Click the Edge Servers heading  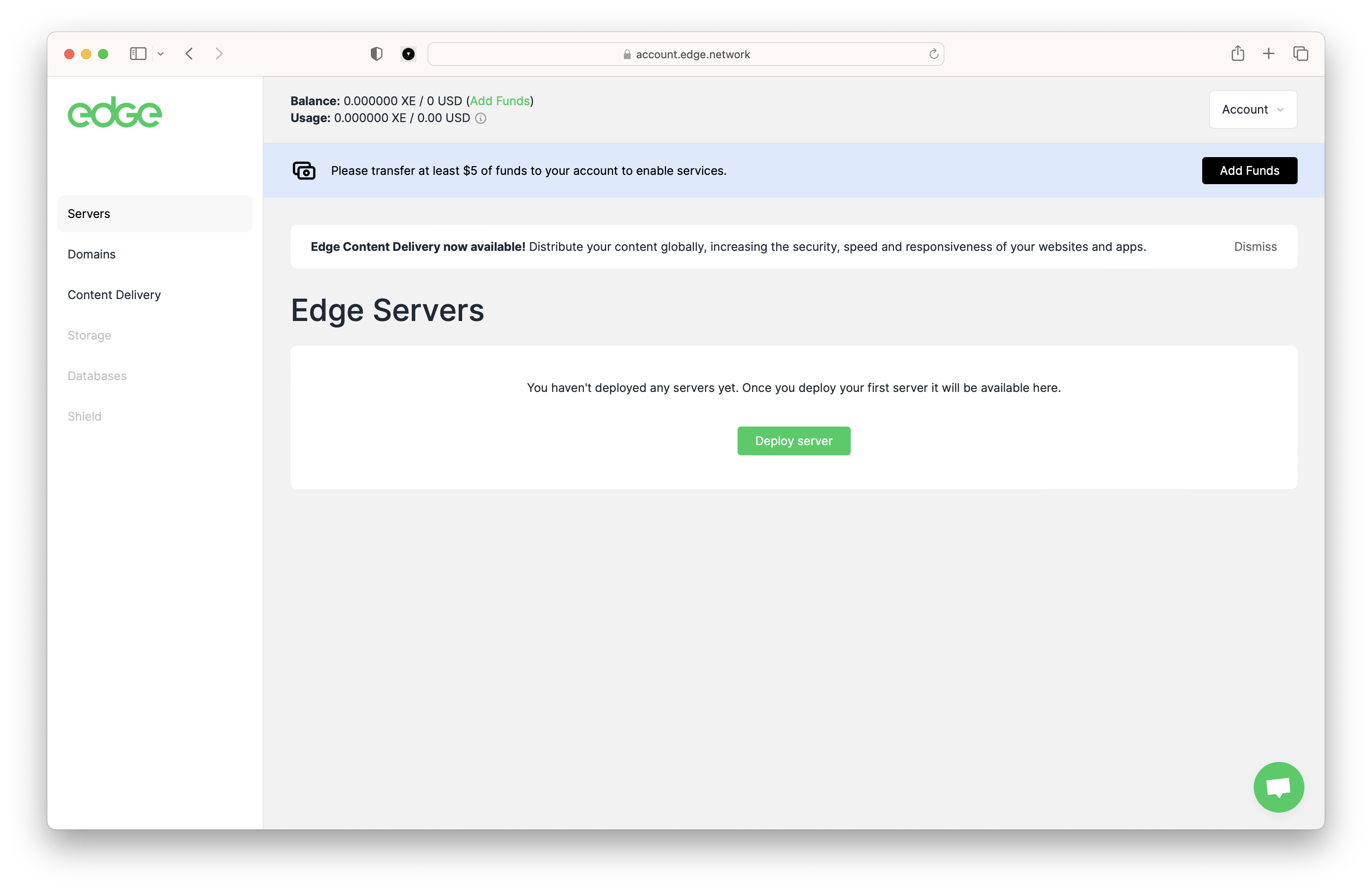(387, 310)
